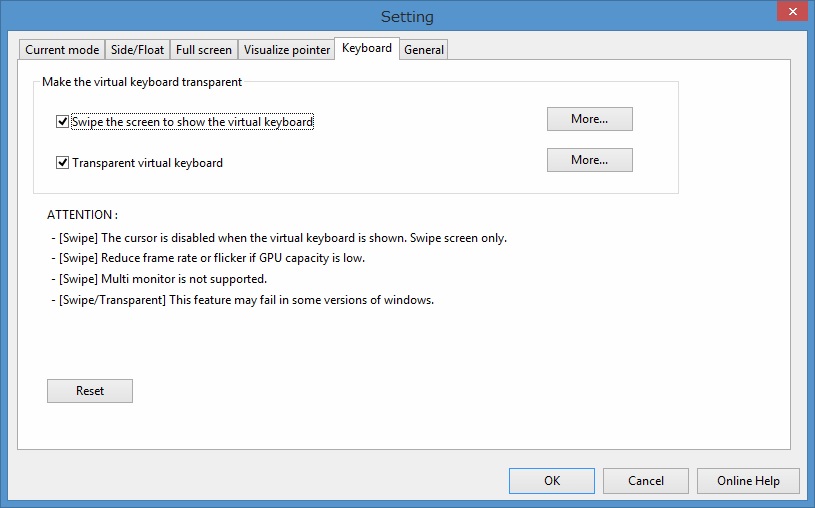The height and width of the screenshot is (508, 815).
Task: Click the Keyboard tab
Action: (x=367, y=48)
